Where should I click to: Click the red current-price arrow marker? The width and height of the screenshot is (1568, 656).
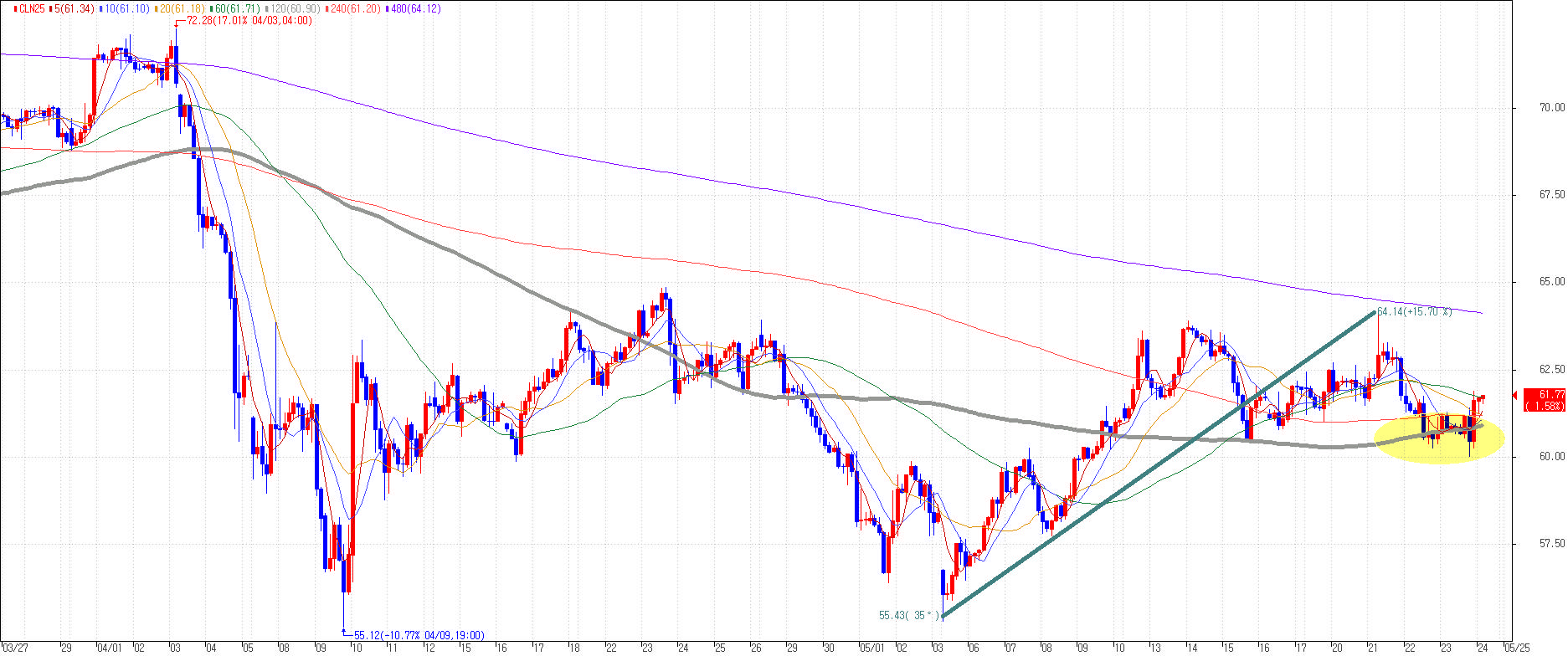tap(1514, 395)
